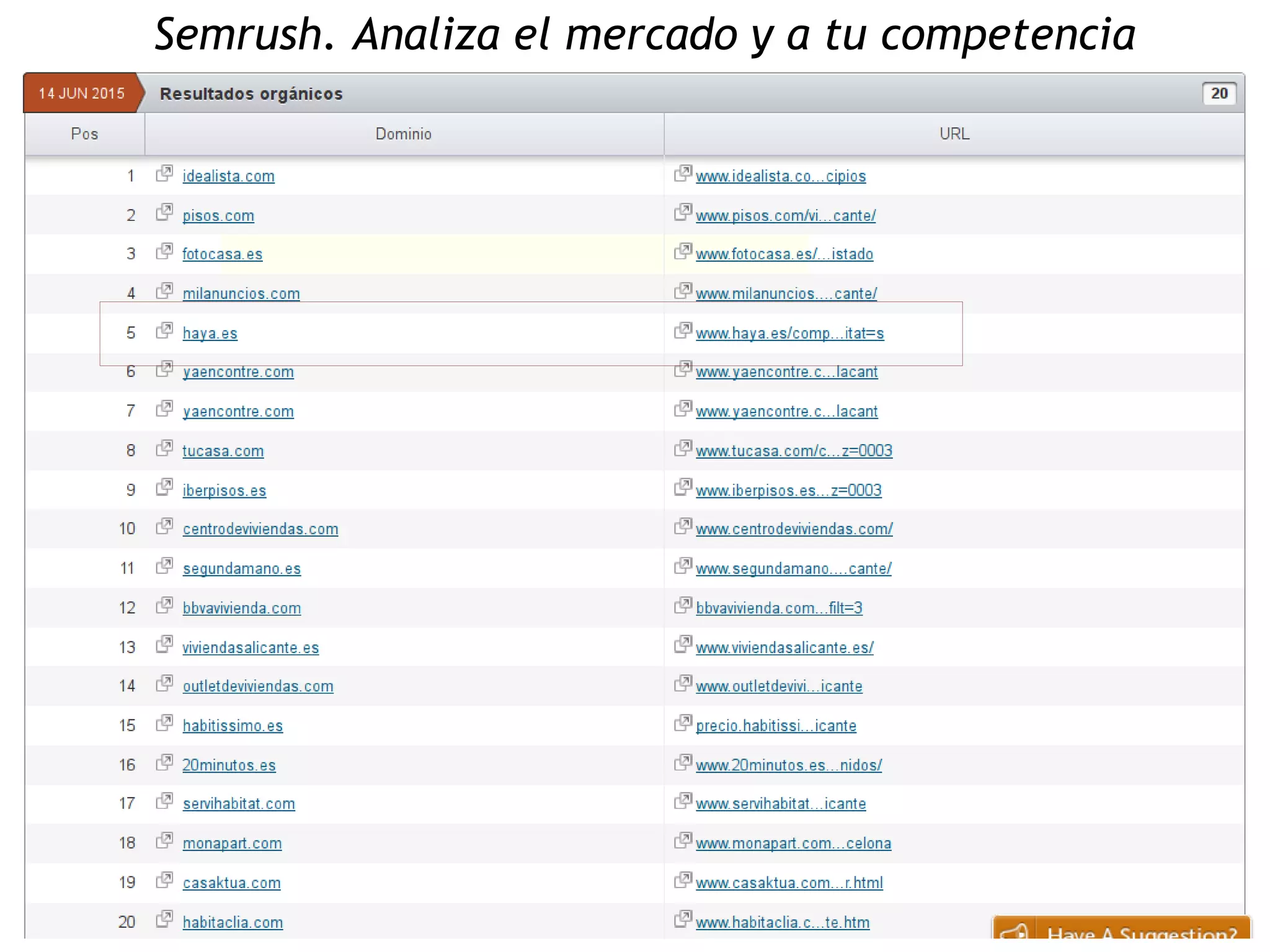Open www.outletdevivi...icante URL link
The height and width of the screenshot is (952, 1270).
coord(779,686)
